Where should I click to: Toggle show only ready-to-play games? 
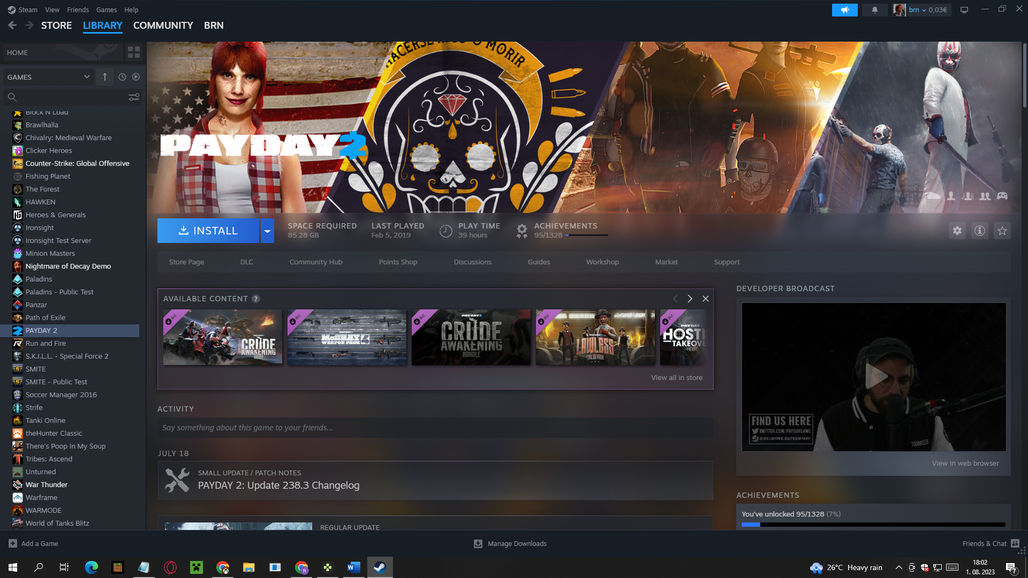coord(136,77)
